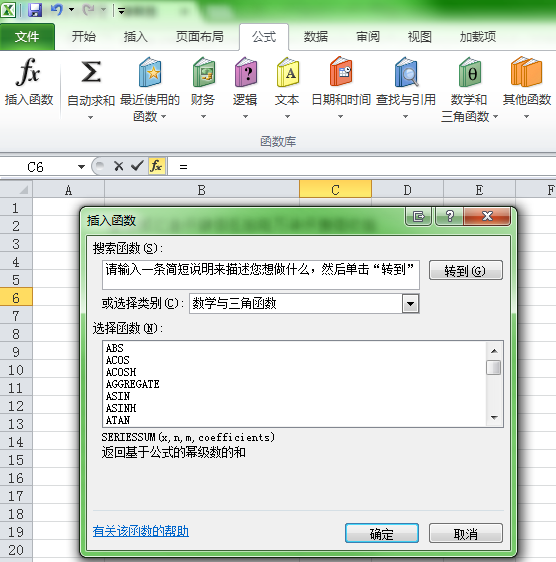Click column D header
556x562 pixels.
click(408, 189)
